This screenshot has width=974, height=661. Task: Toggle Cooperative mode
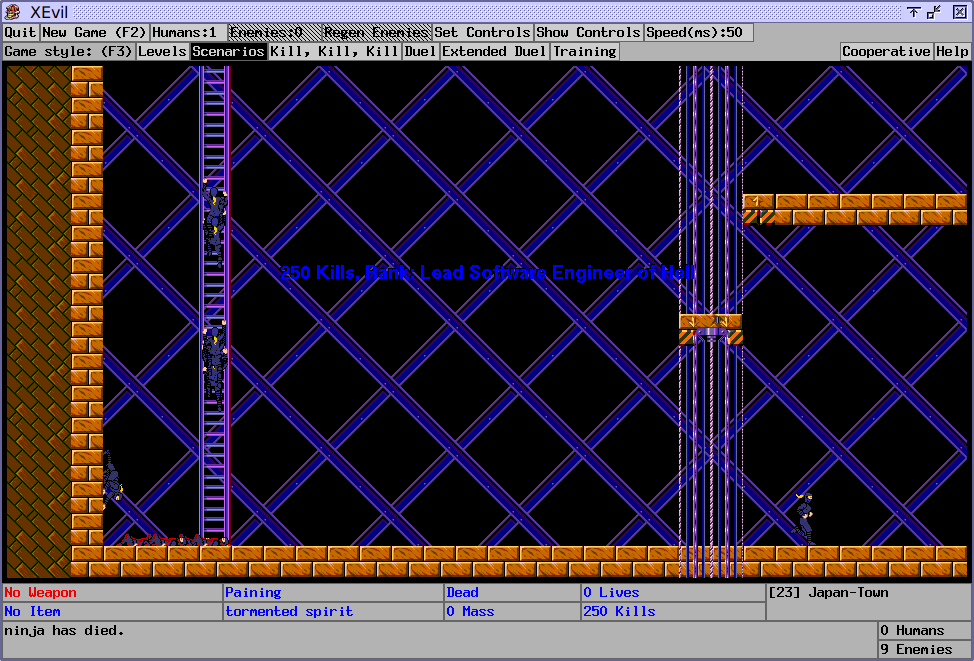886,52
